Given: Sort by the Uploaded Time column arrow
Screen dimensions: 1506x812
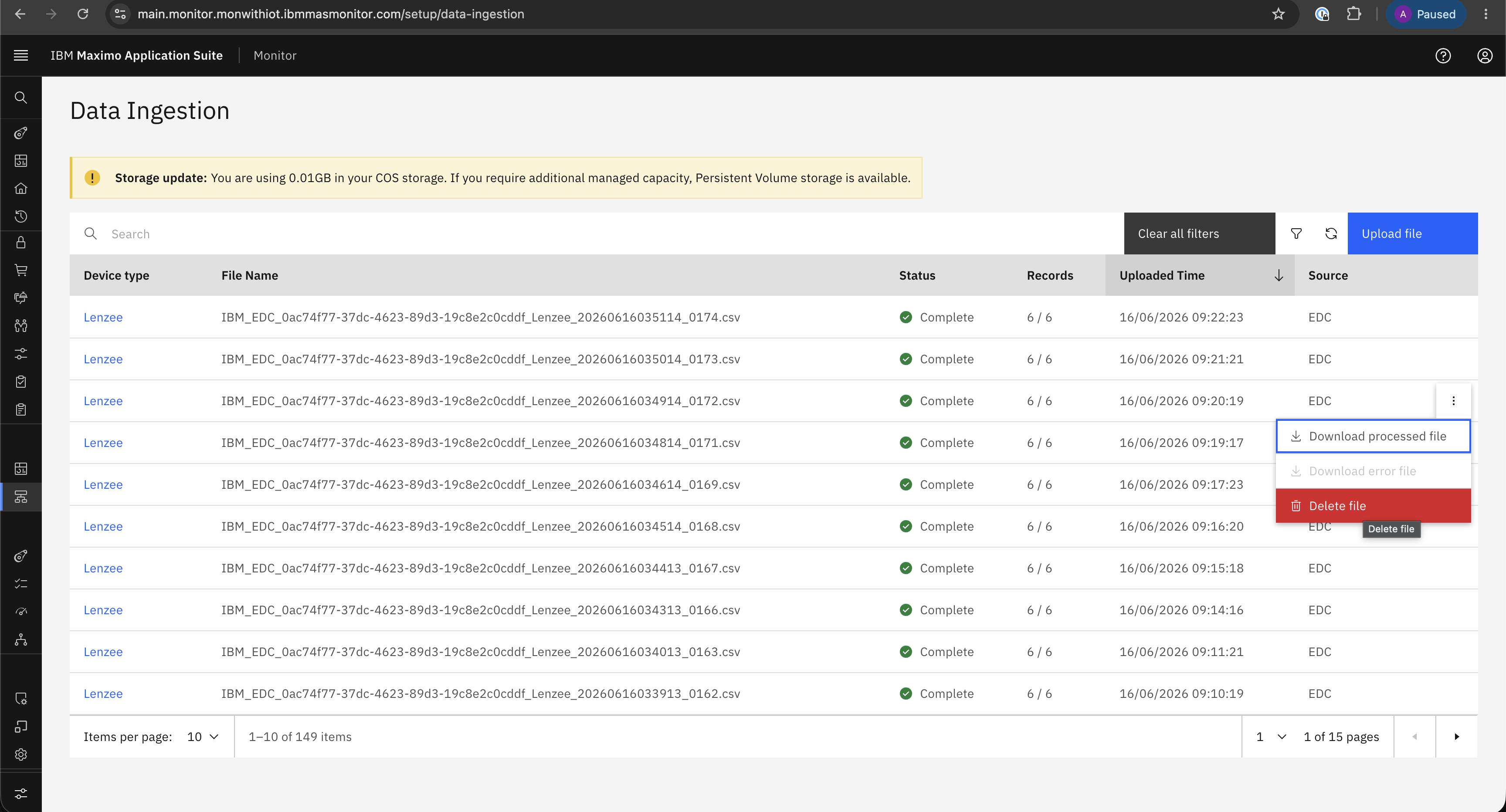Looking at the screenshot, I should 1279,275.
